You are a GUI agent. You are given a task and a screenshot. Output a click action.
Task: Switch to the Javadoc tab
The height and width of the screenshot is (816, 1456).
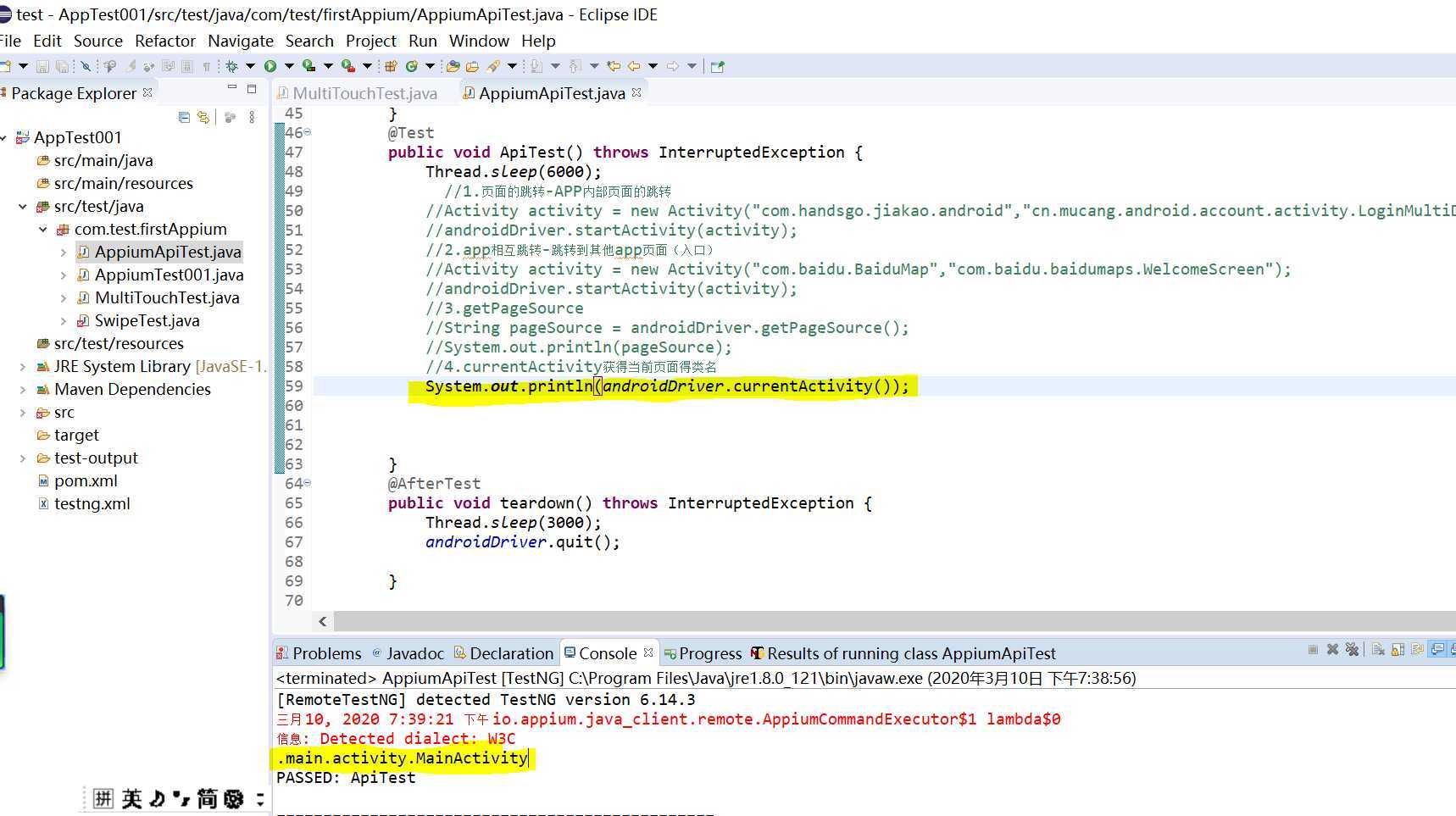click(408, 653)
